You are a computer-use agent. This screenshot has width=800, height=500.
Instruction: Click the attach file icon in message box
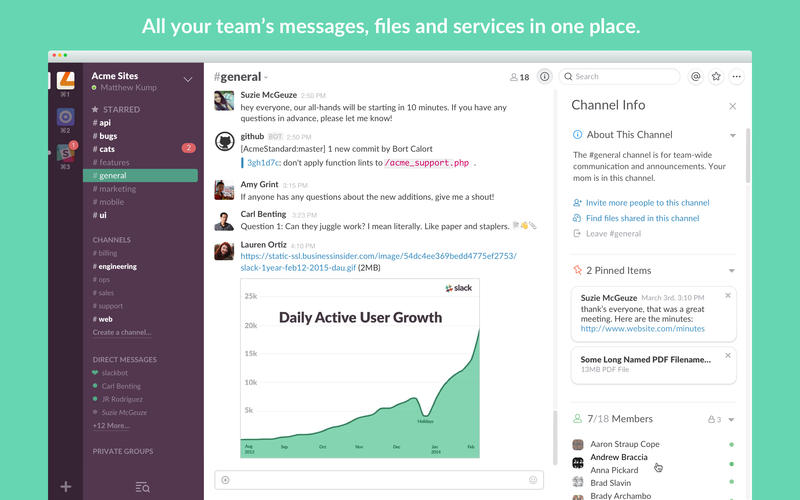pos(225,480)
